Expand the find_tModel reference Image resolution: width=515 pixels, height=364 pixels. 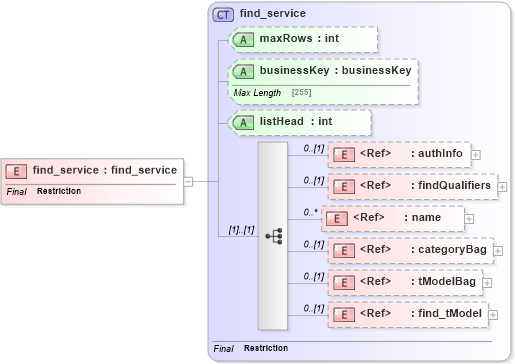pos(493,315)
